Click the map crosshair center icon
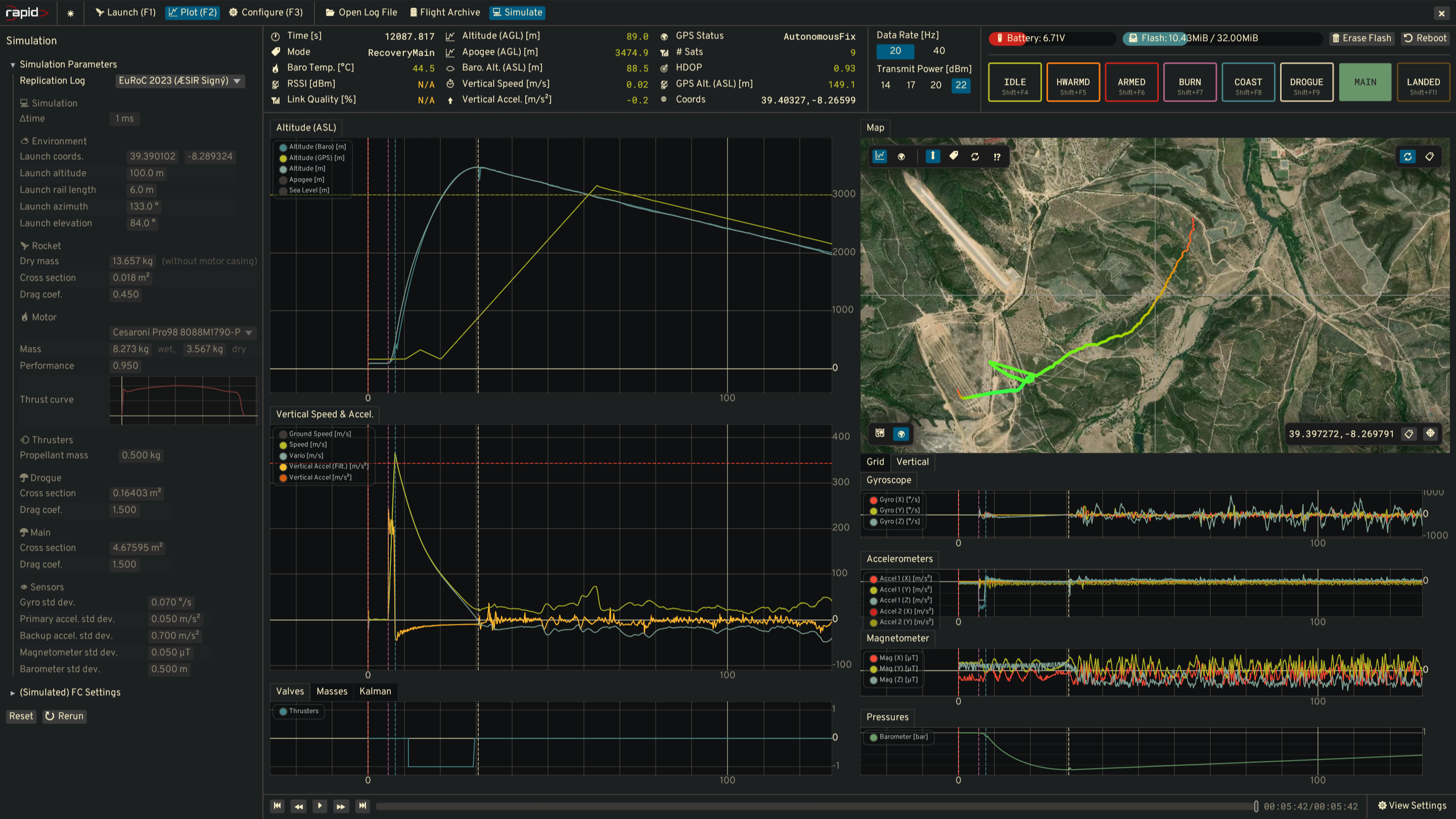Viewport: 1456px width, 819px height. tap(1430, 434)
